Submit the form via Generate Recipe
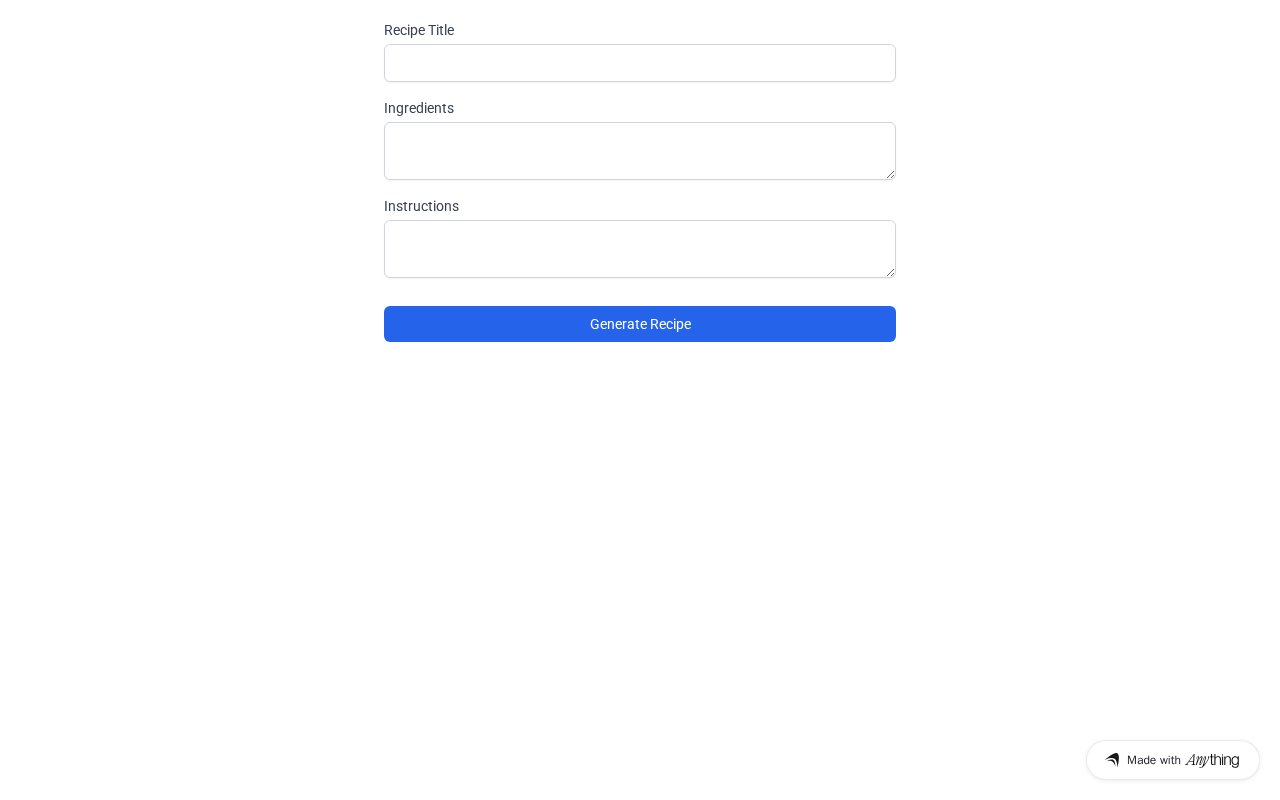Image resolution: width=1280 pixels, height=800 pixels. [640, 324]
